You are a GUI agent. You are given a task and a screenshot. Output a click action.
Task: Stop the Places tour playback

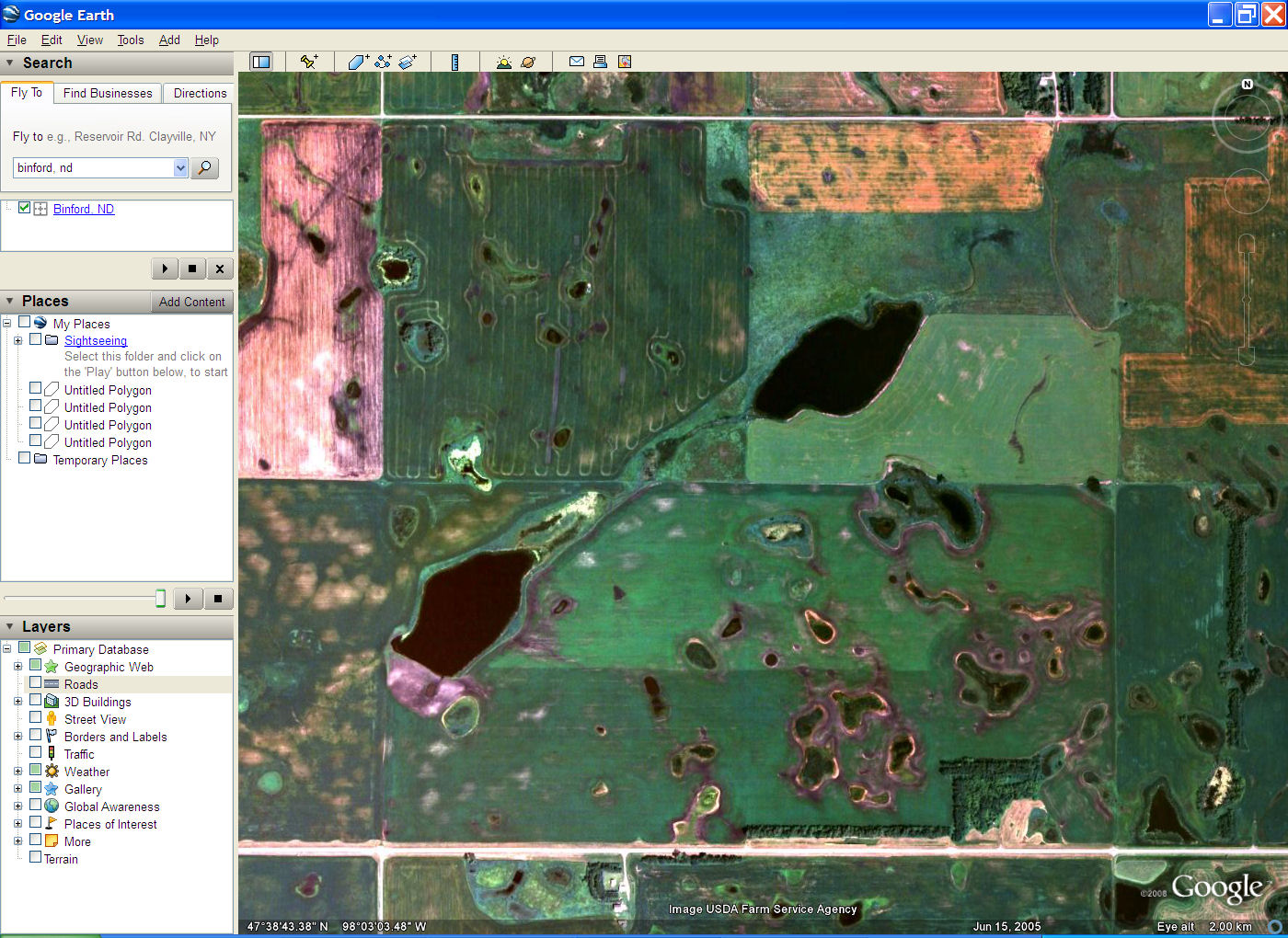pos(218,599)
